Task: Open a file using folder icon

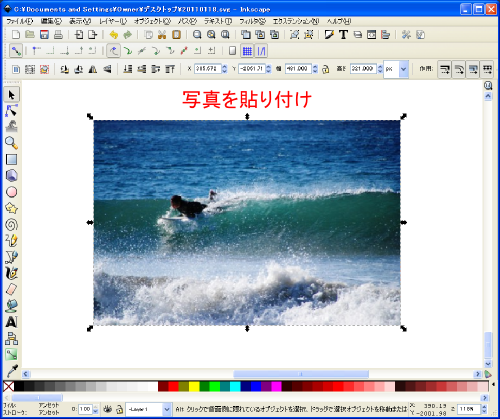Action: tap(30, 34)
